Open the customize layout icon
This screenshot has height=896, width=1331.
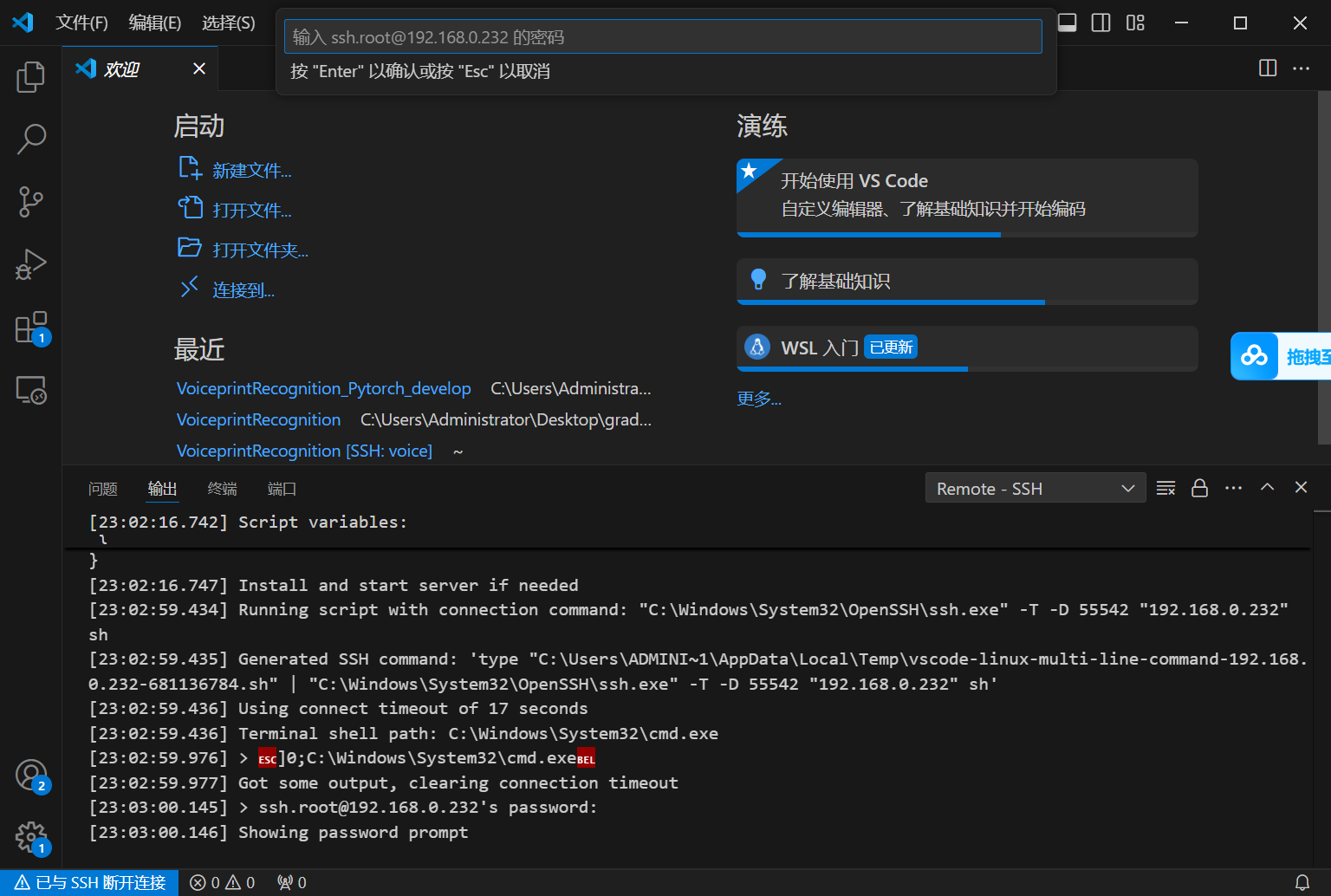1135,23
